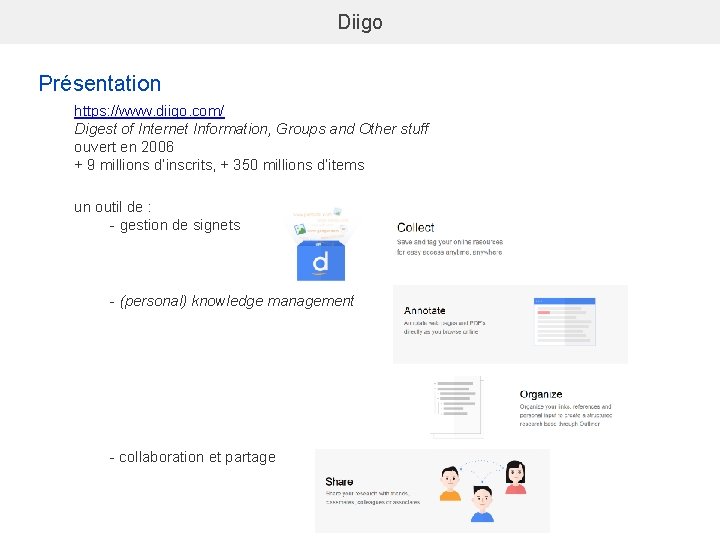Click the 'ouvert en 2006' line
Viewport: 720px width, 540px height.
(124, 147)
